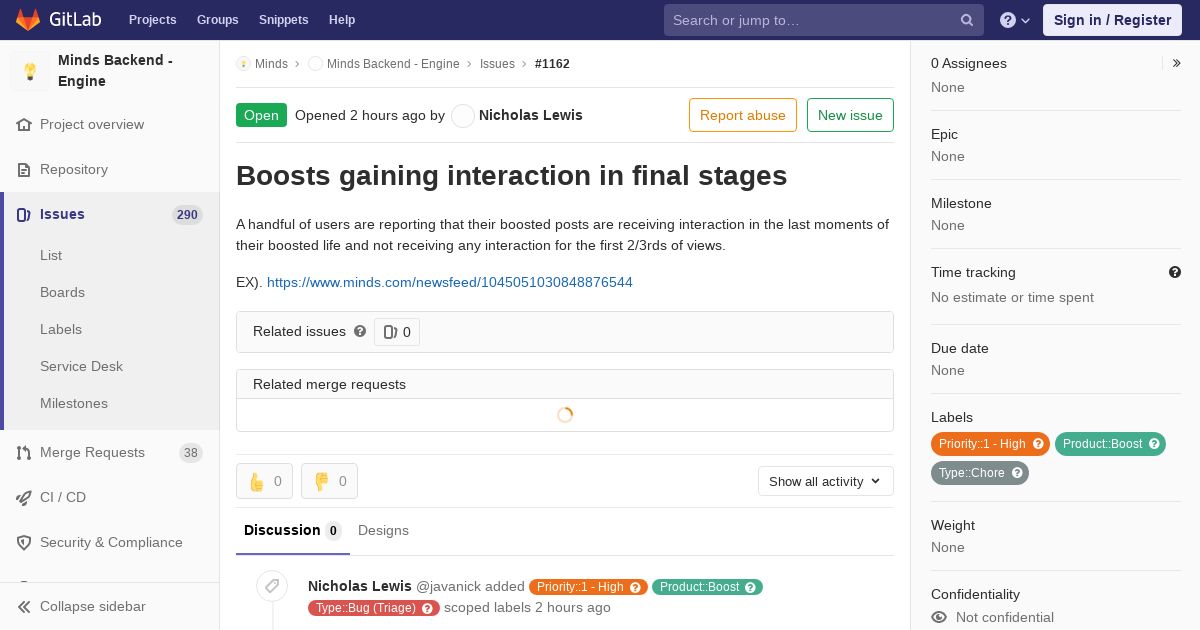The height and width of the screenshot is (630, 1200).
Task: Click the label tag icon in activity timeline
Action: coord(272,587)
